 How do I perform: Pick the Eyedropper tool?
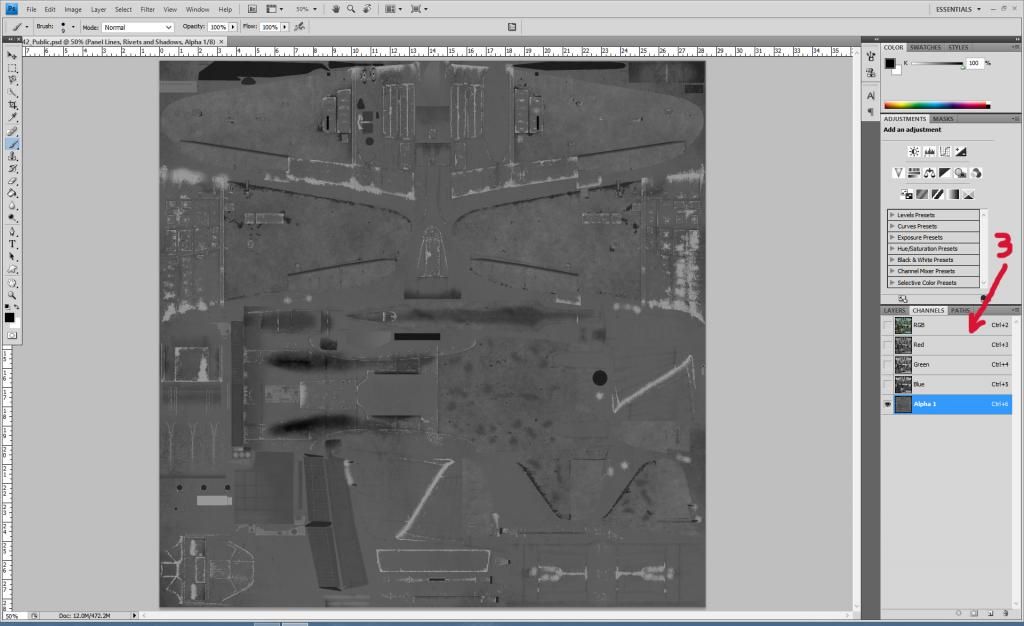[x=13, y=118]
